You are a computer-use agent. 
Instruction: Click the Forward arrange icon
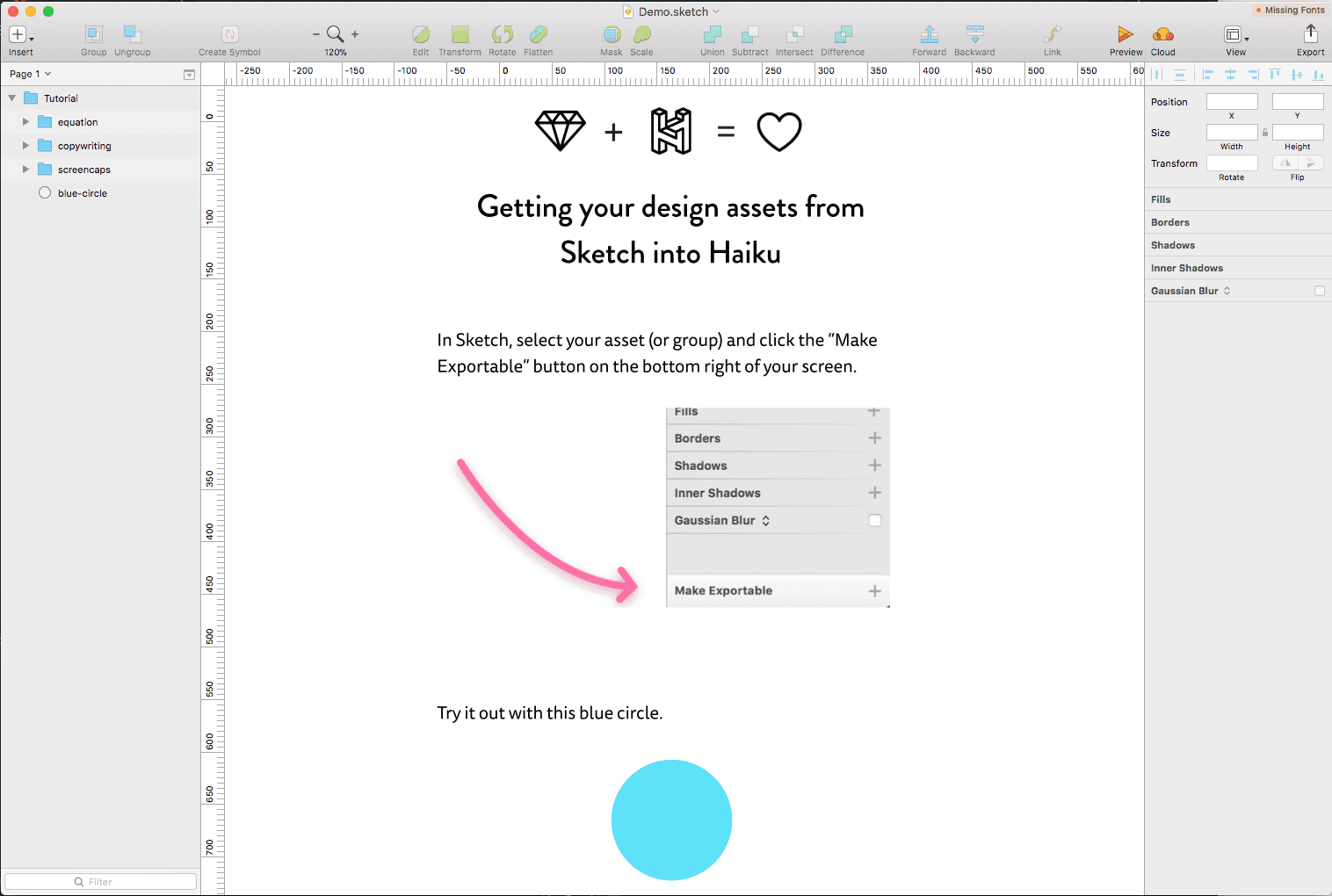point(929,34)
